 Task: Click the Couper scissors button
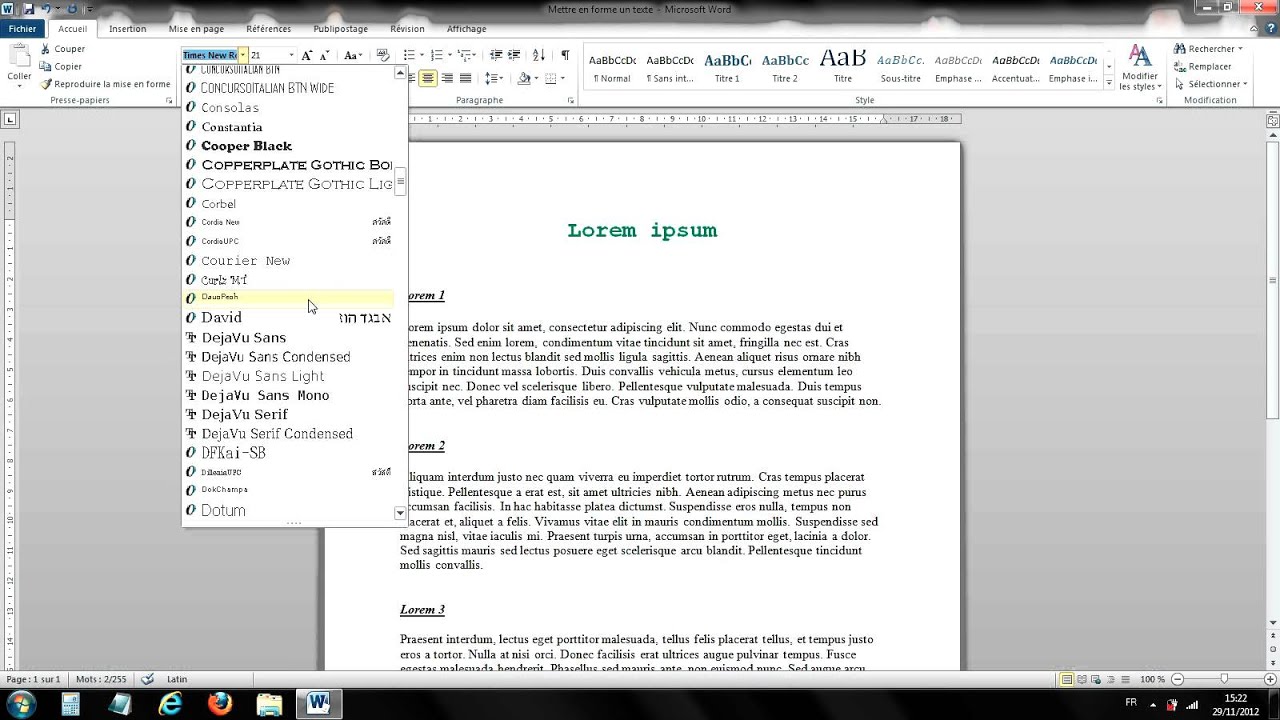[62, 49]
